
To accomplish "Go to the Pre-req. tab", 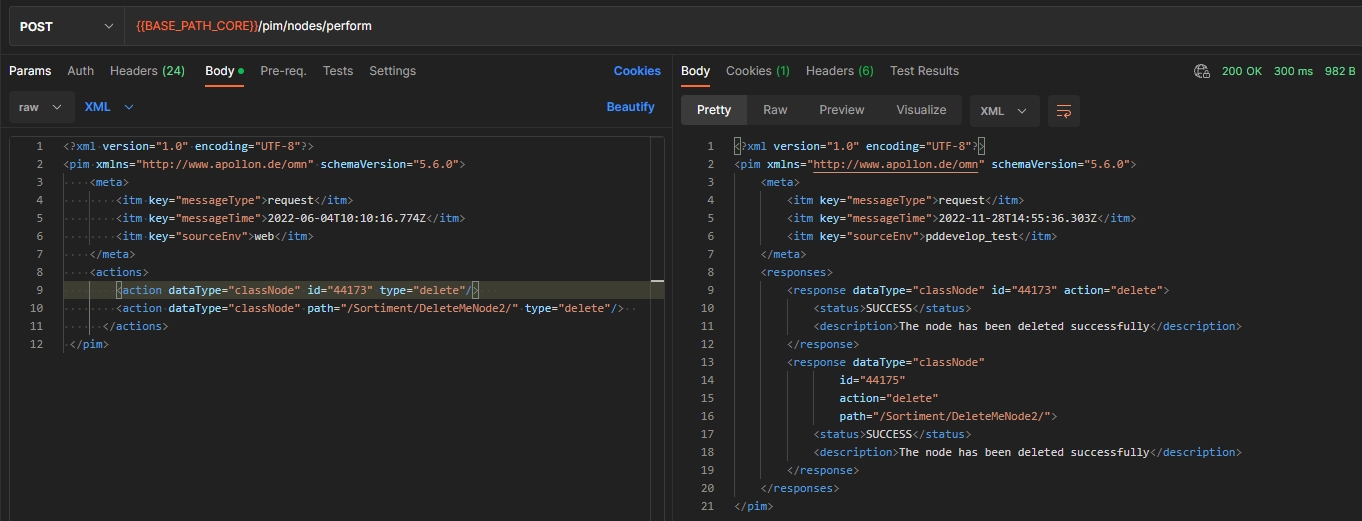I will (x=283, y=71).
